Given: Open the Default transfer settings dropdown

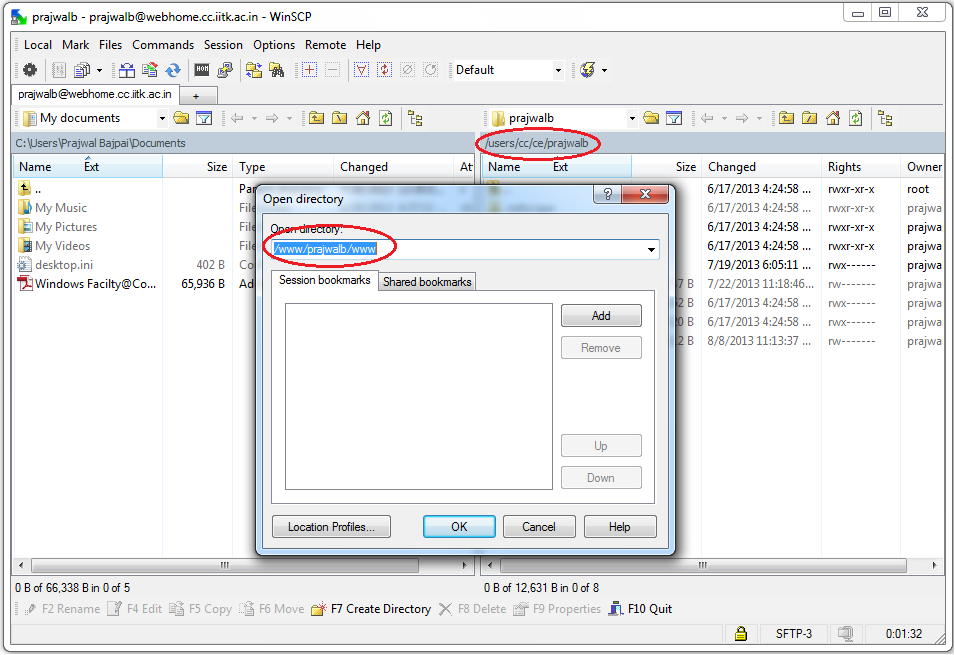Looking at the screenshot, I should tap(558, 70).
